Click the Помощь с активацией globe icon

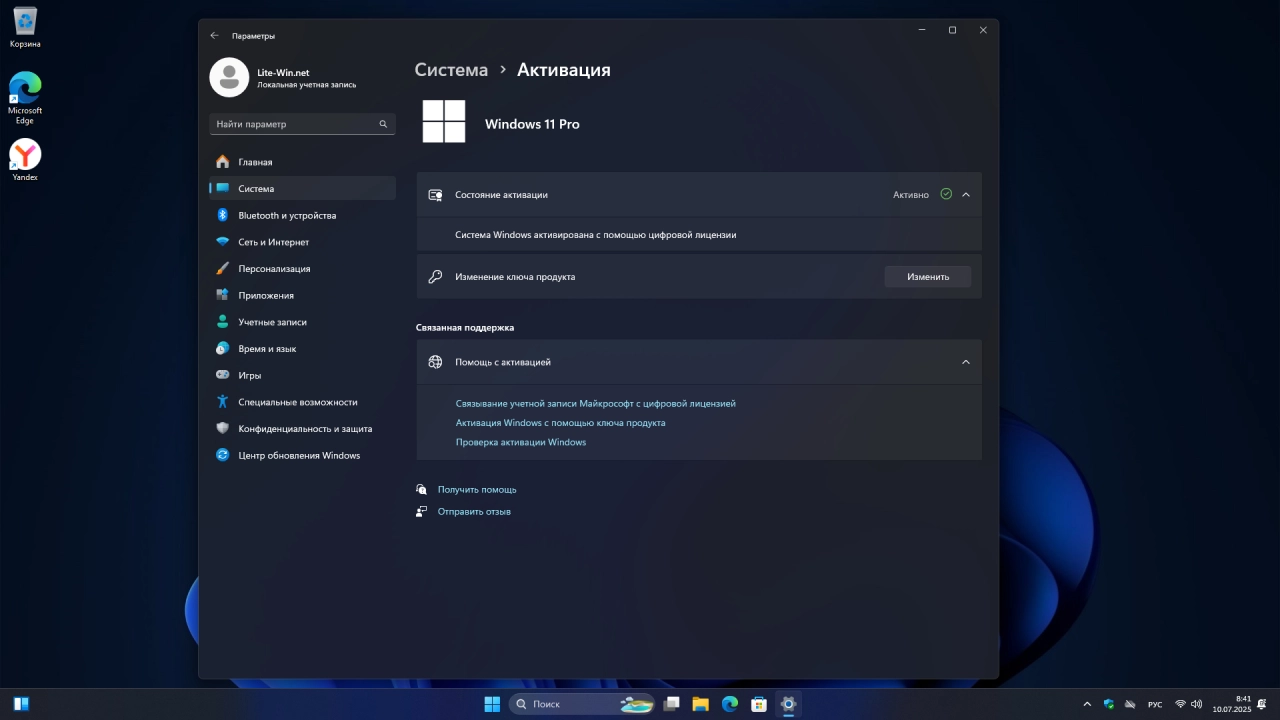point(435,362)
